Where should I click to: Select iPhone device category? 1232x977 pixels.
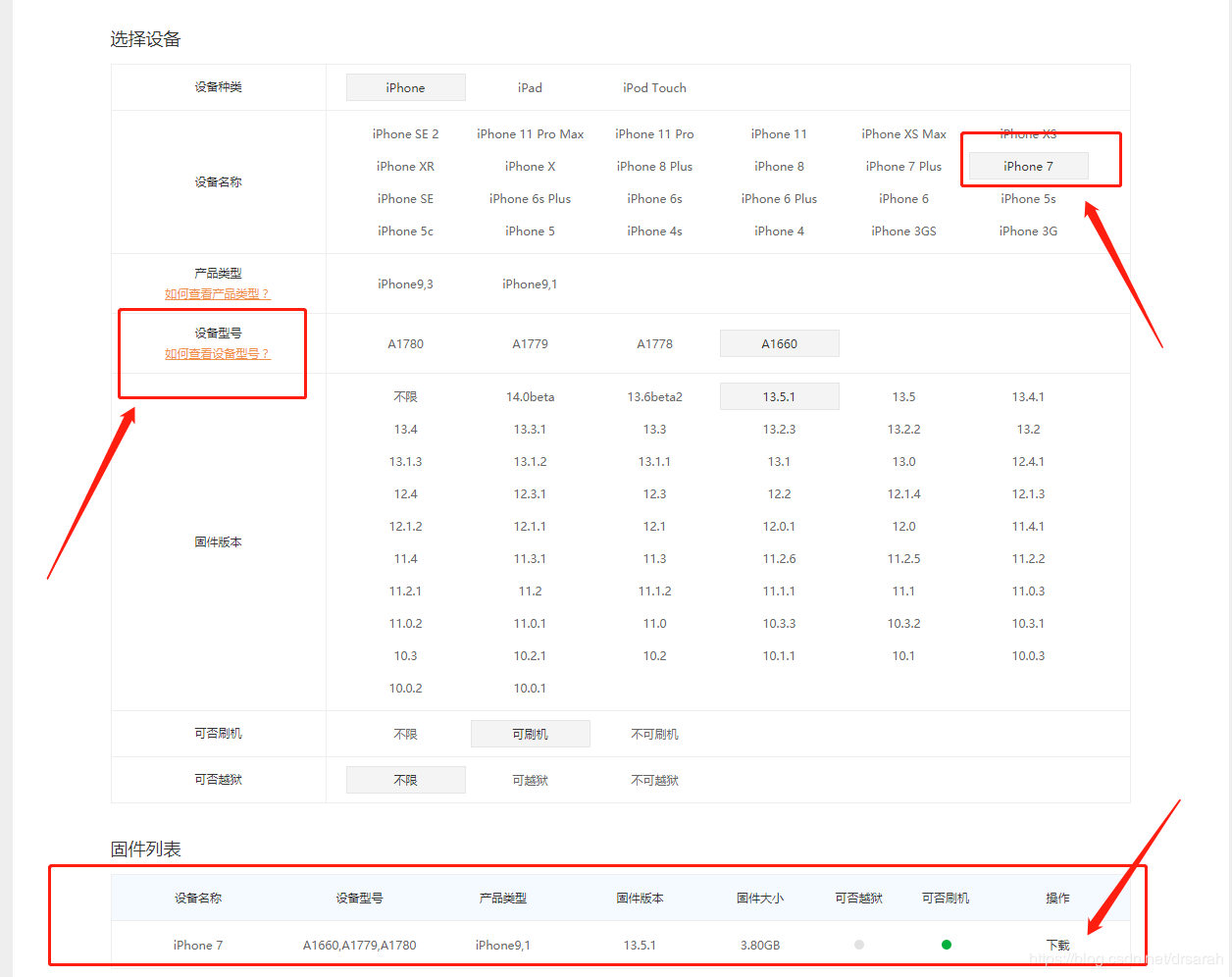coord(405,87)
